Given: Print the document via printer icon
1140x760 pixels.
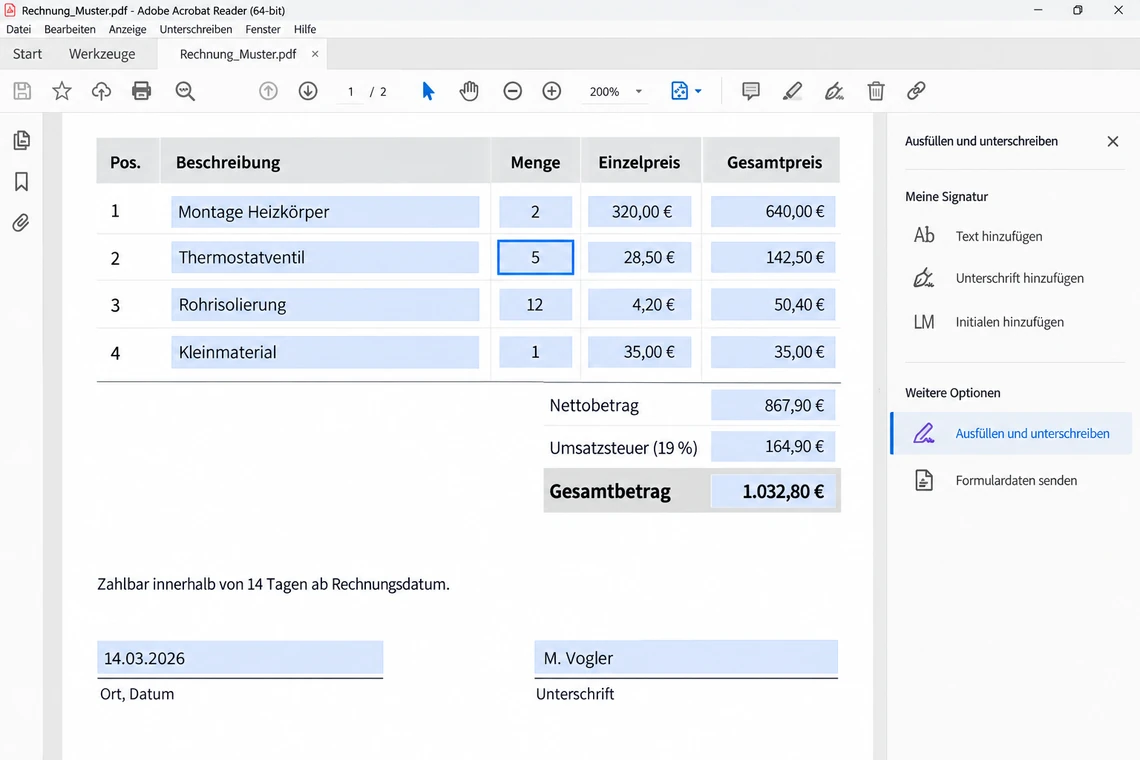Looking at the screenshot, I should coord(141,91).
